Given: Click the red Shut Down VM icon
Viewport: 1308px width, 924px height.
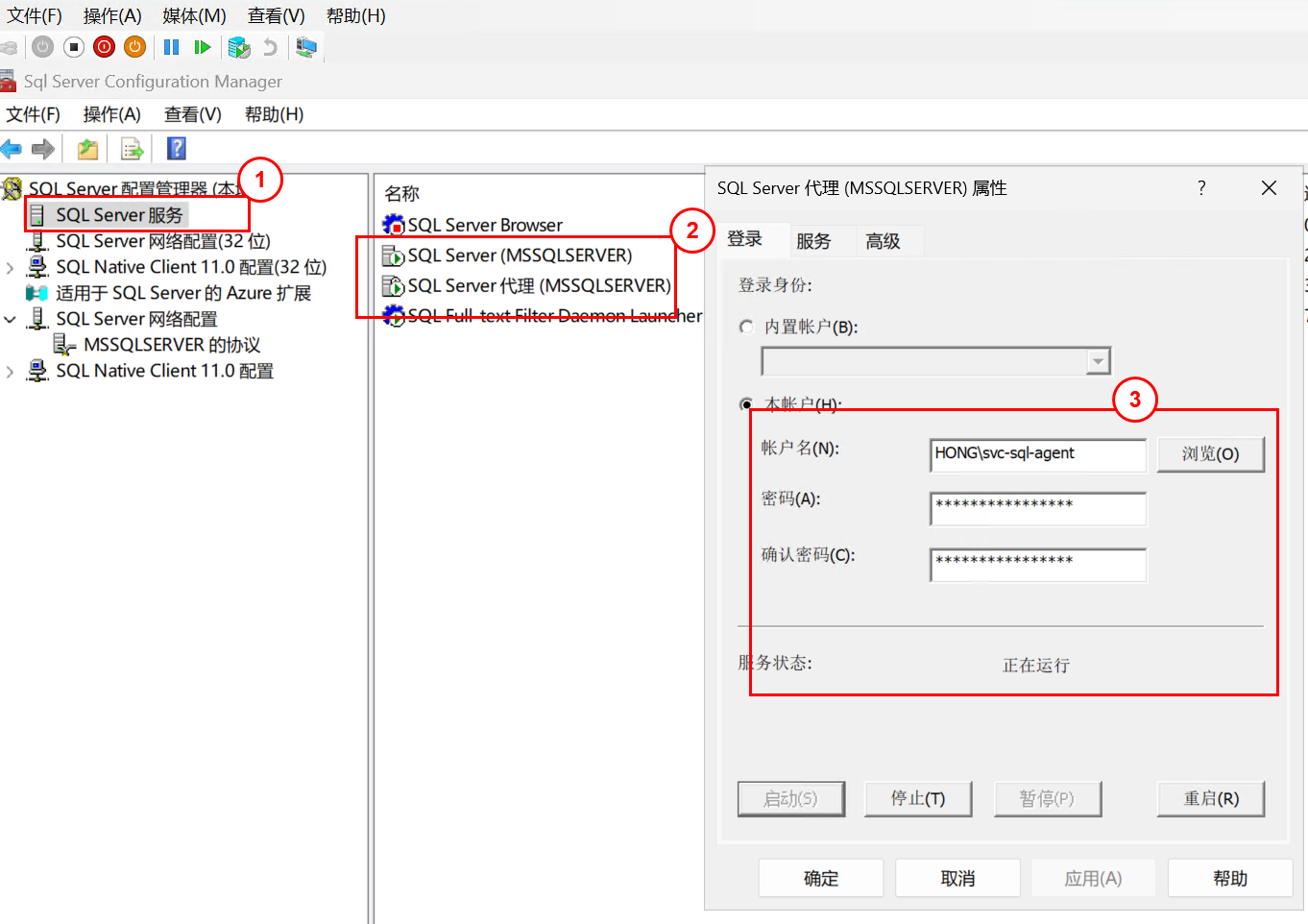Looking at the screenshot, I should (105, 47).
